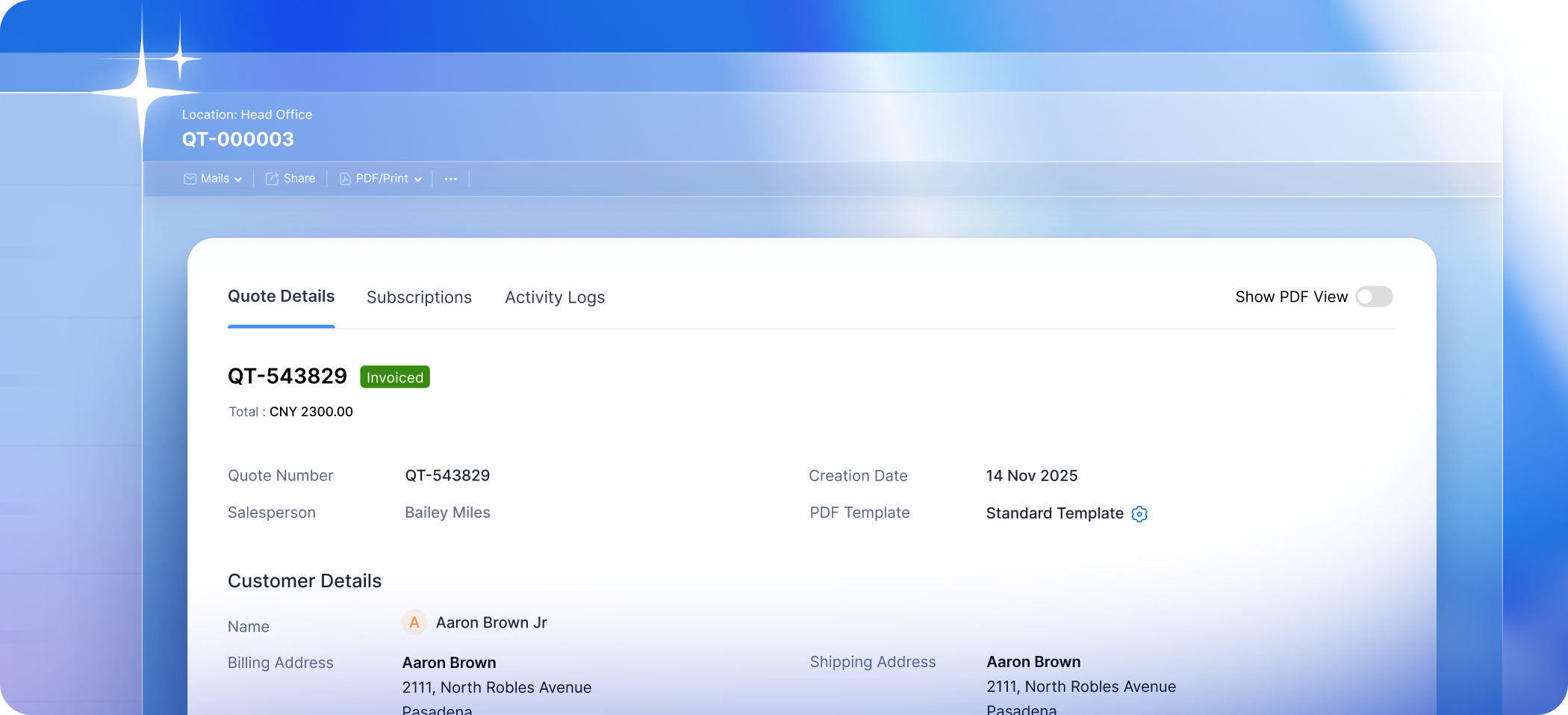Click the Customer Details heading
Image resolution: width=1568 pixels, height=715 pixels.
pos(305,581)
